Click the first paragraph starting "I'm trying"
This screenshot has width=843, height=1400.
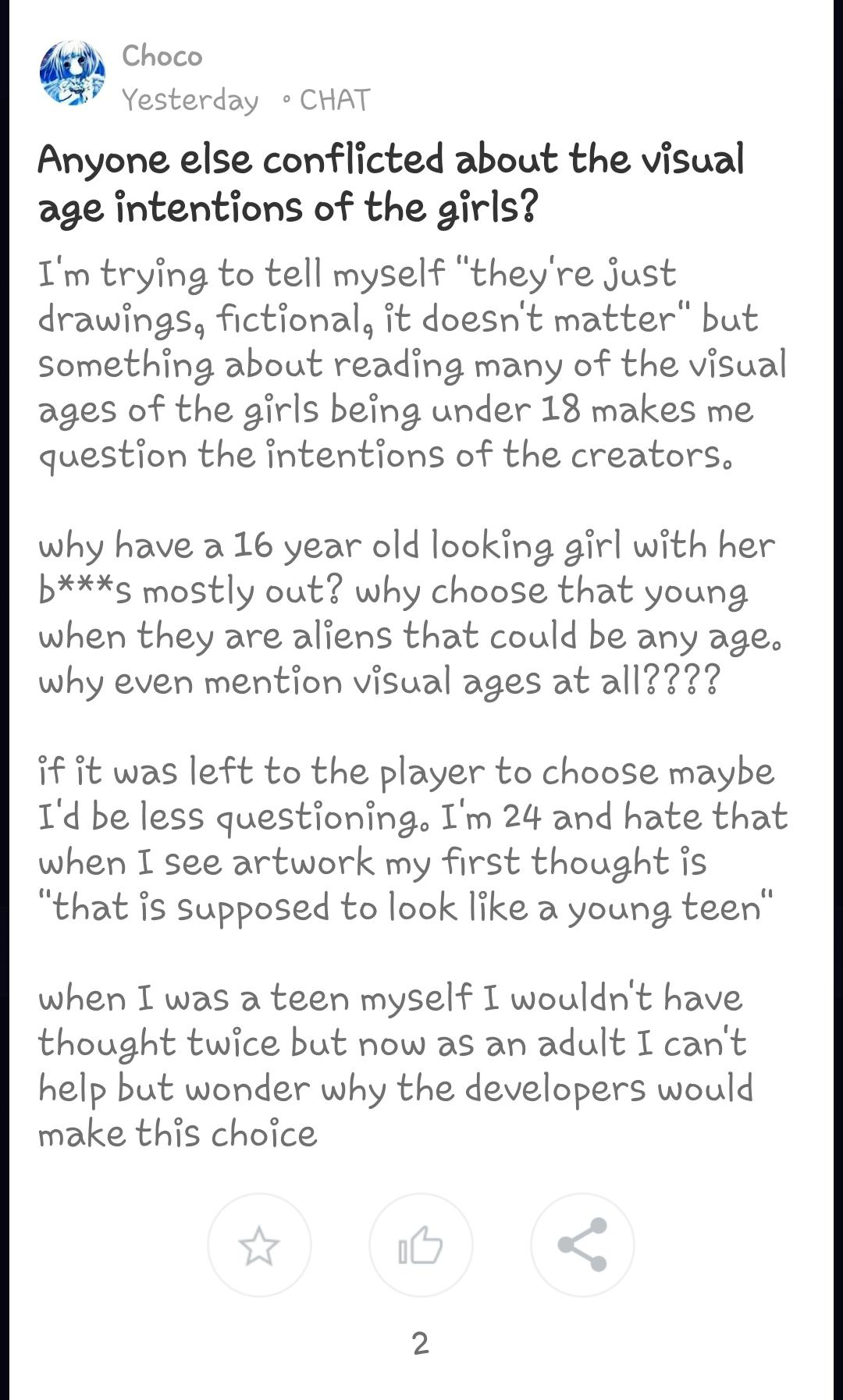(x=412, y=364)
